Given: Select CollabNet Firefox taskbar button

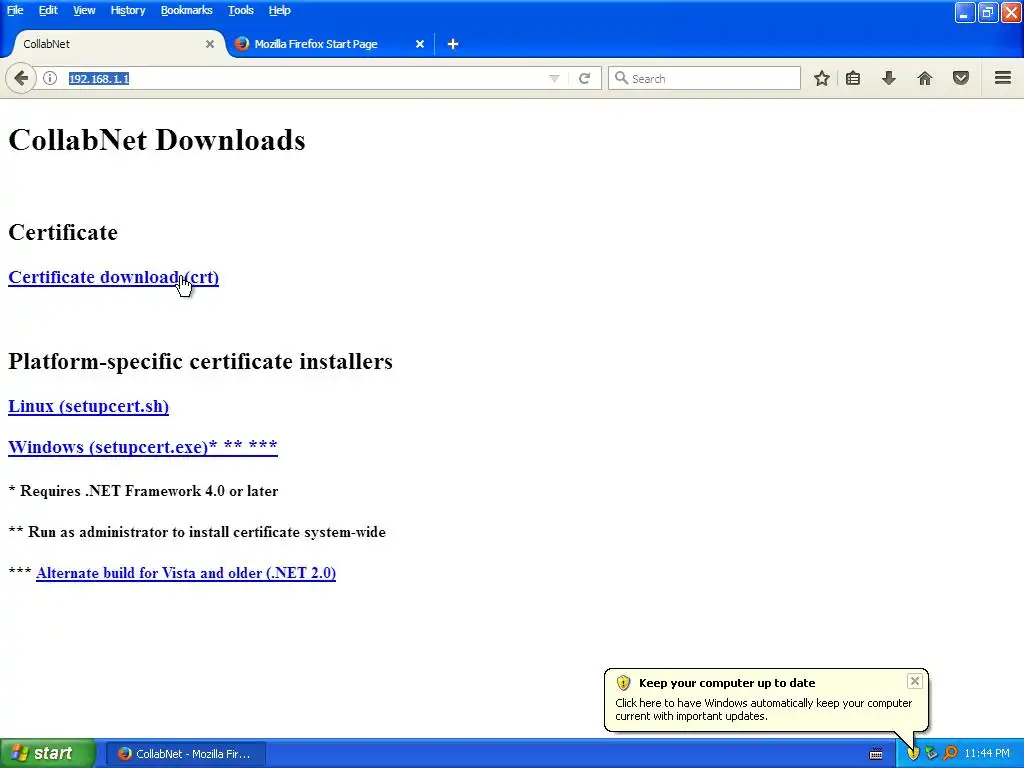Looking at the screenshot, I should click(185, 754).
